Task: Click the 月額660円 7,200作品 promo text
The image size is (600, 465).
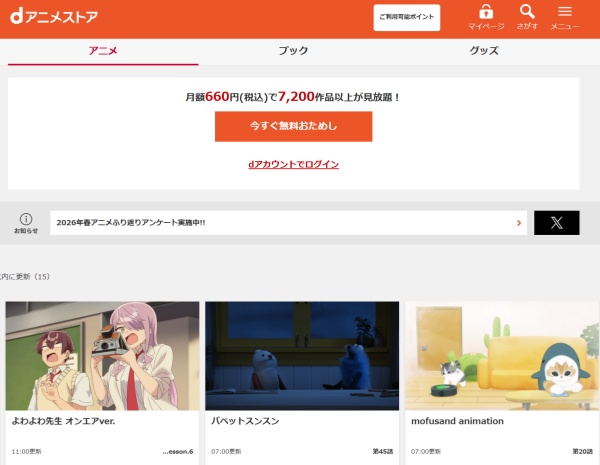Action: [x=293, y=97]
